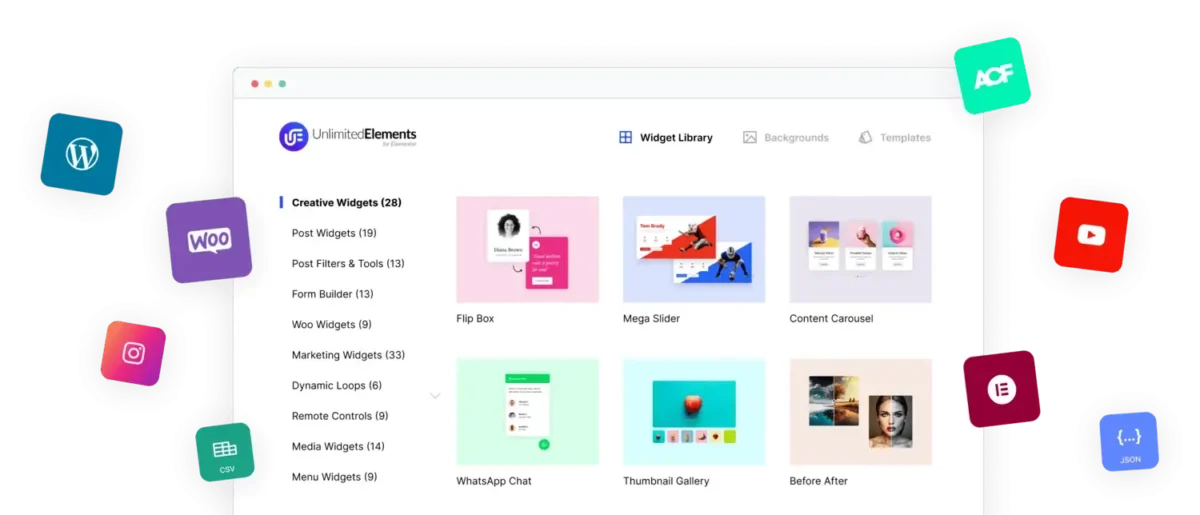Switch to the Widget Library tab
The image size is (1200, 515).
666,137
